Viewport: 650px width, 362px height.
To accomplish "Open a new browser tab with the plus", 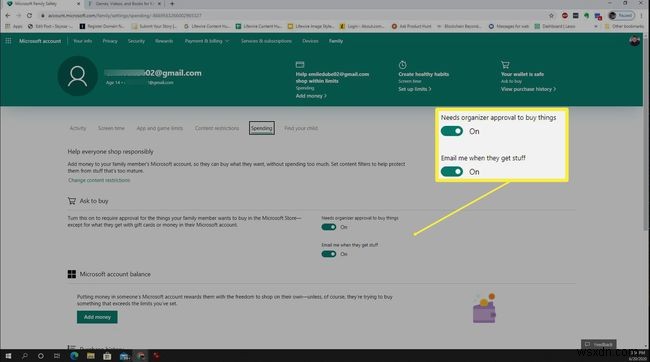I will [172, 4].
